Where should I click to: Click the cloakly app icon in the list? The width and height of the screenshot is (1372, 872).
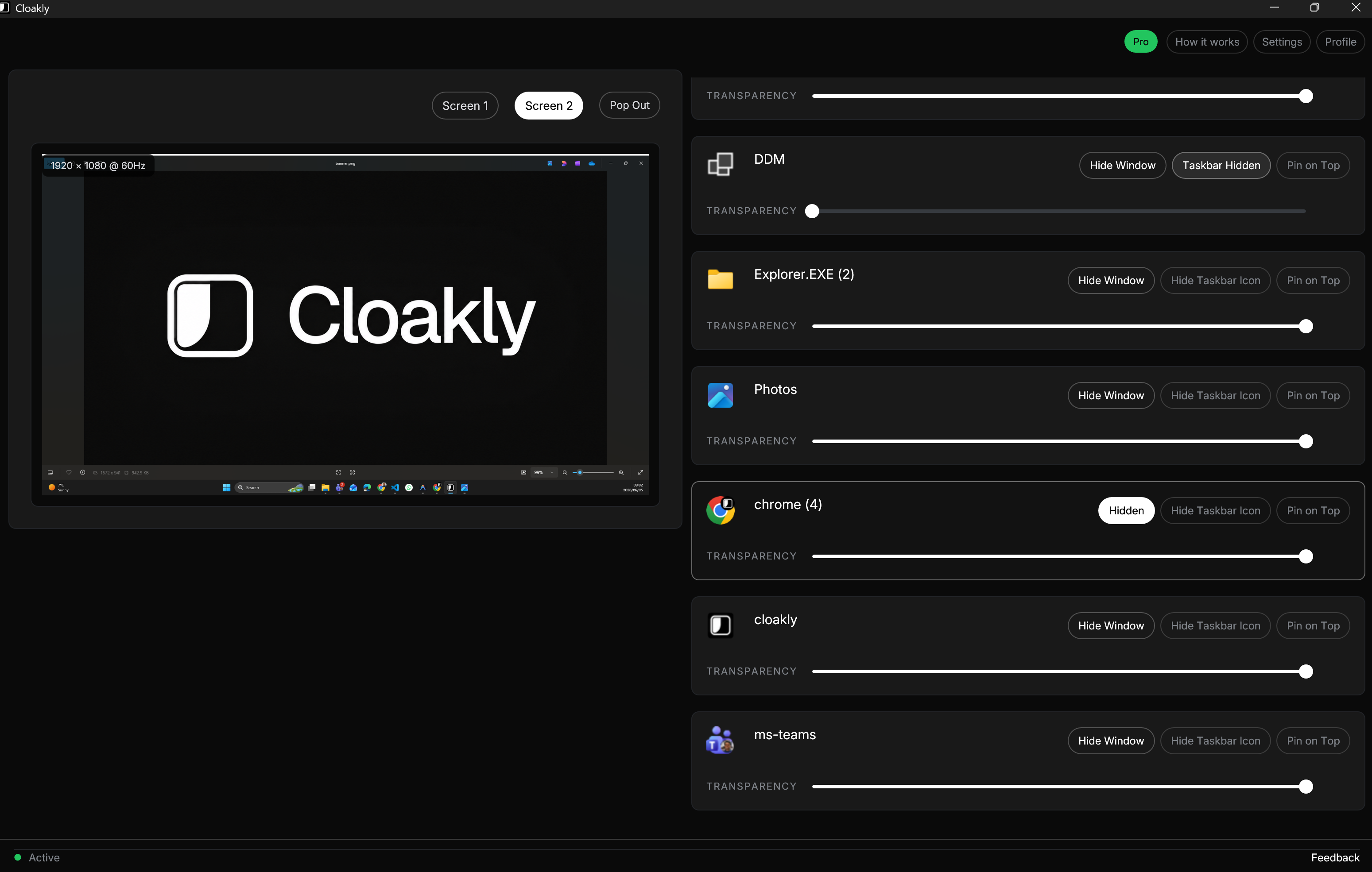[x=720, y=625]
